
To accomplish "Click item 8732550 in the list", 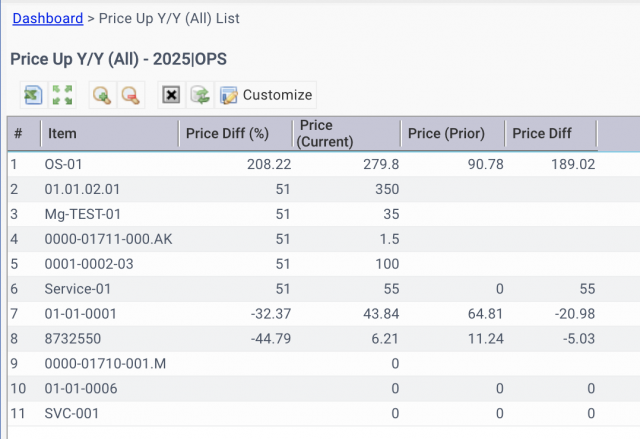I will 73,339.
